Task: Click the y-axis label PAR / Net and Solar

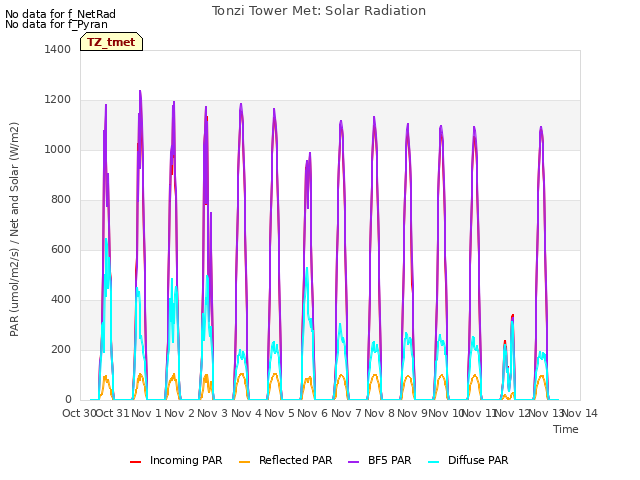Action: (14, 229)
